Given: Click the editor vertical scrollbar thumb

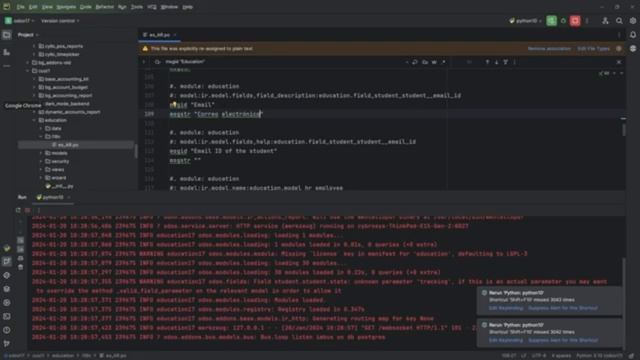Looking at the screenshot, I should click(x=623, y=131).
